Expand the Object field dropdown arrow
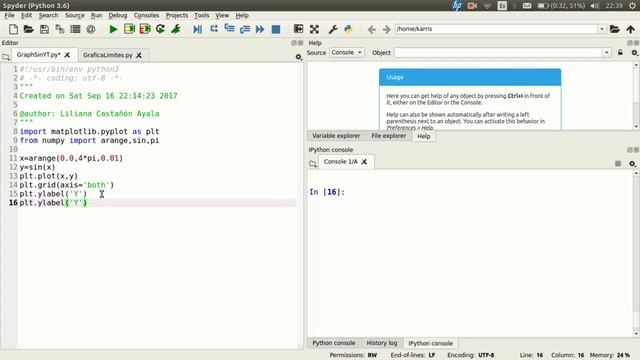Screen dimensions: 640x360 click(607, 53)
